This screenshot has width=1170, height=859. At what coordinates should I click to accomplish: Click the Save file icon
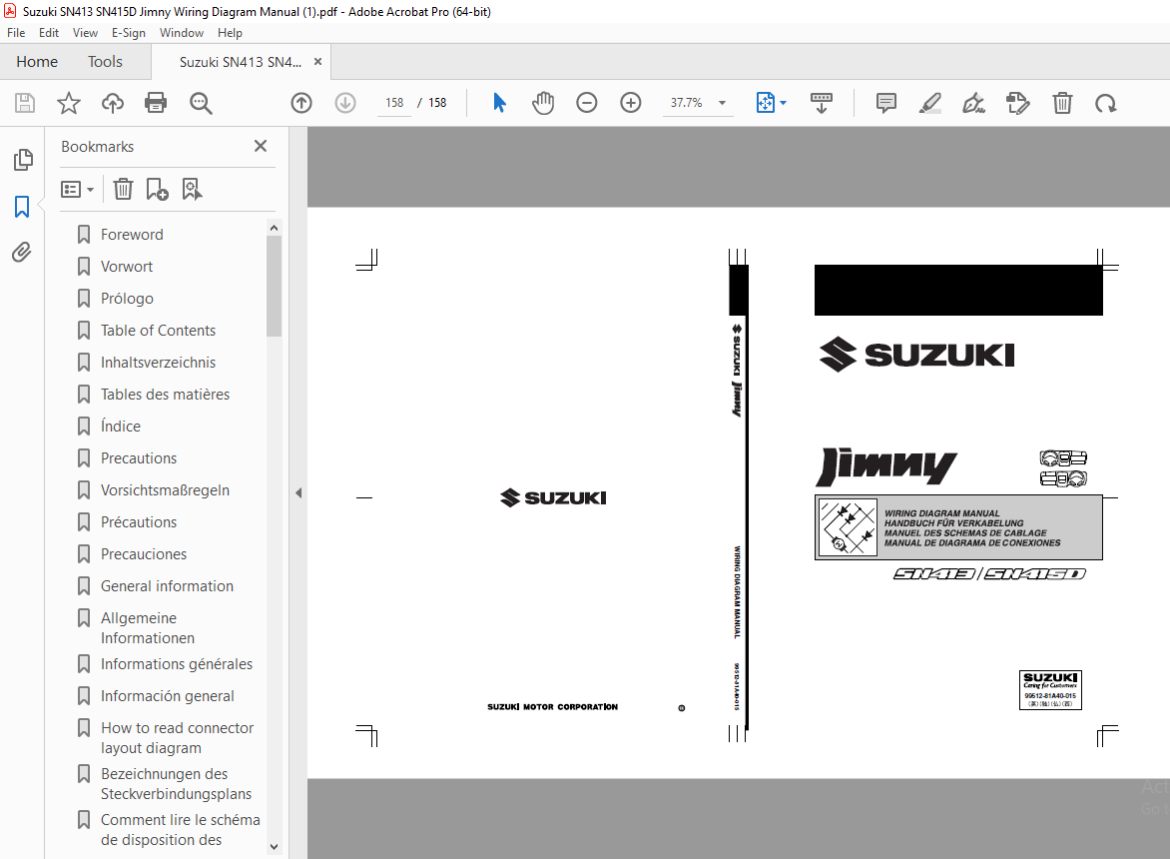point(25,103)
